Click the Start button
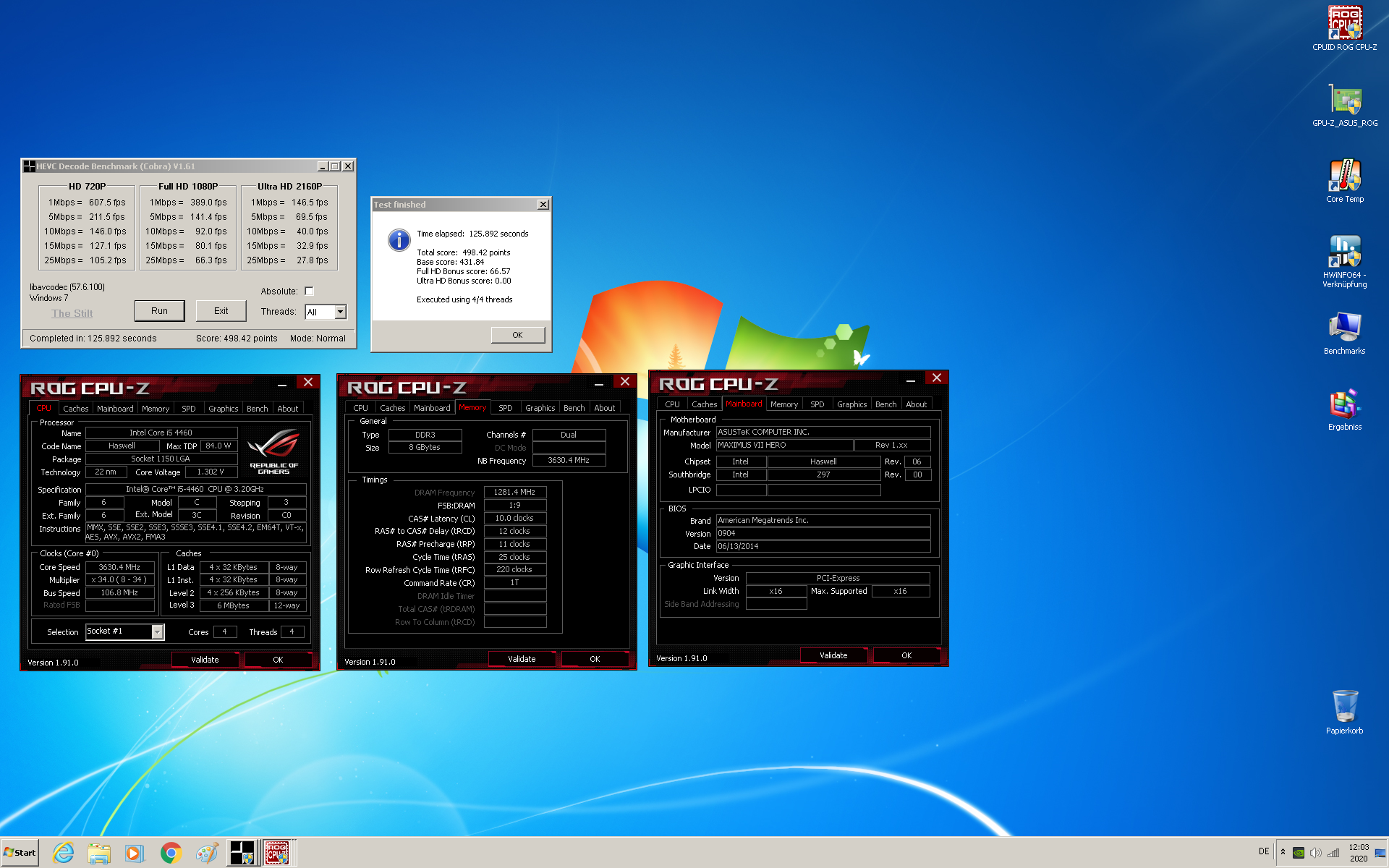This screenshot has height=868, width=1389. click(20, 852)
